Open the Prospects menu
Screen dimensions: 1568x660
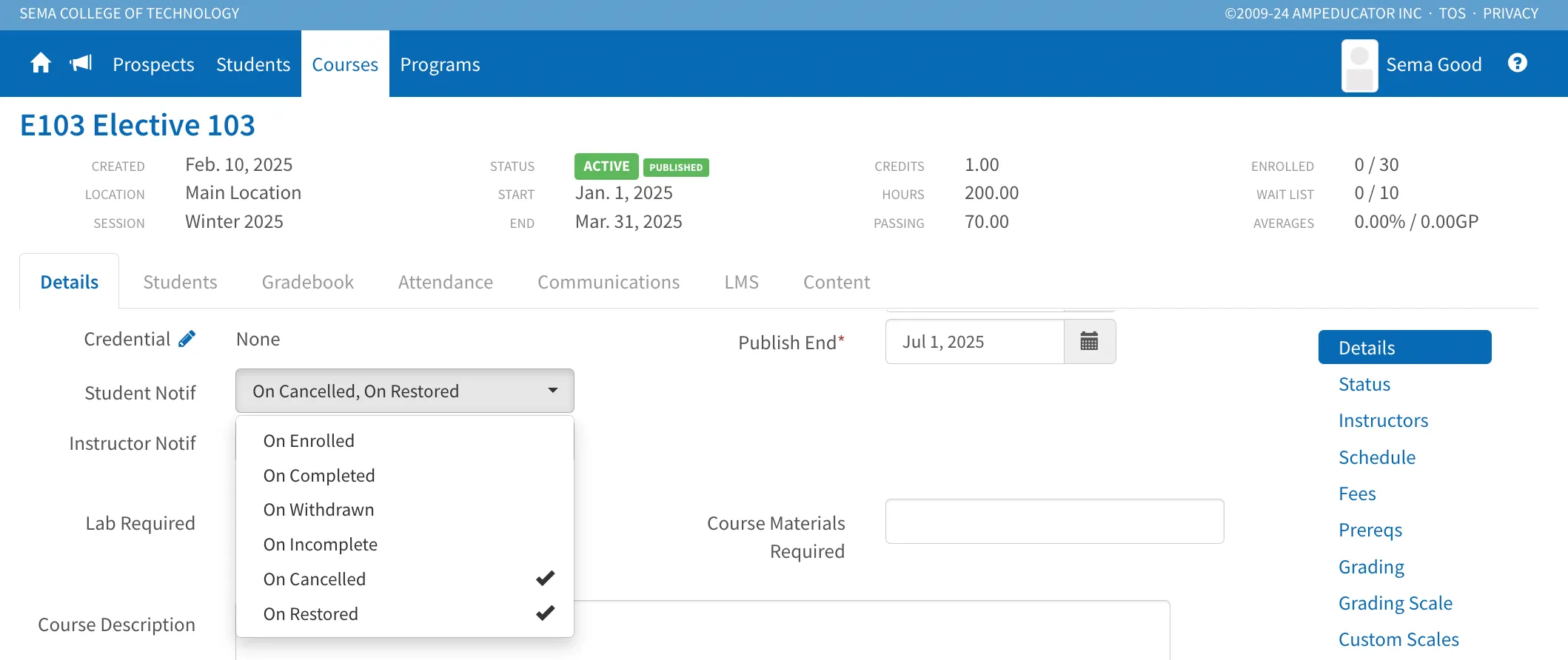(x=153, y=64)
